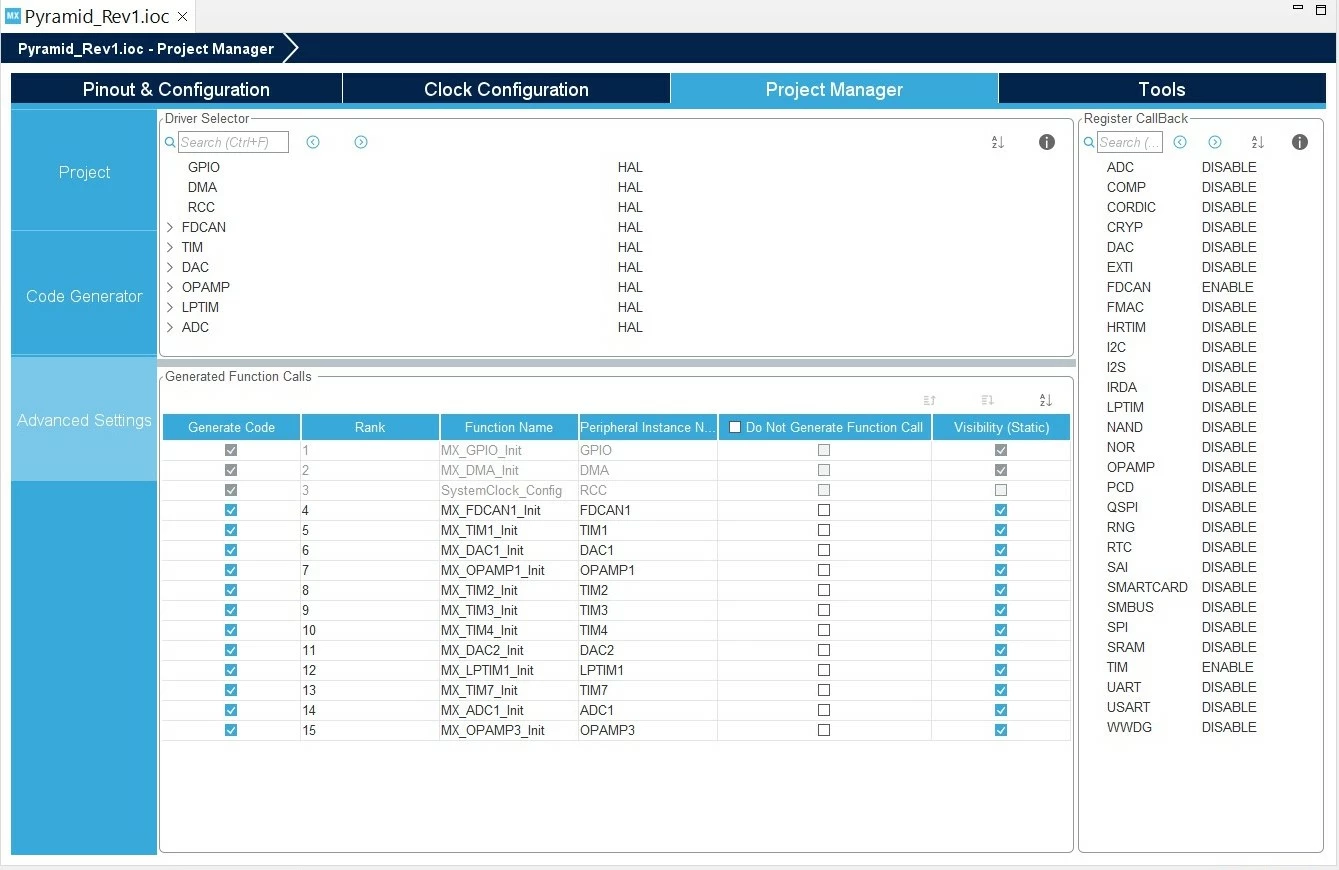The width and height of the screenshot is (1339, 870).
Task: Expand the TIM driver tree node
Action: coord(170,247)
